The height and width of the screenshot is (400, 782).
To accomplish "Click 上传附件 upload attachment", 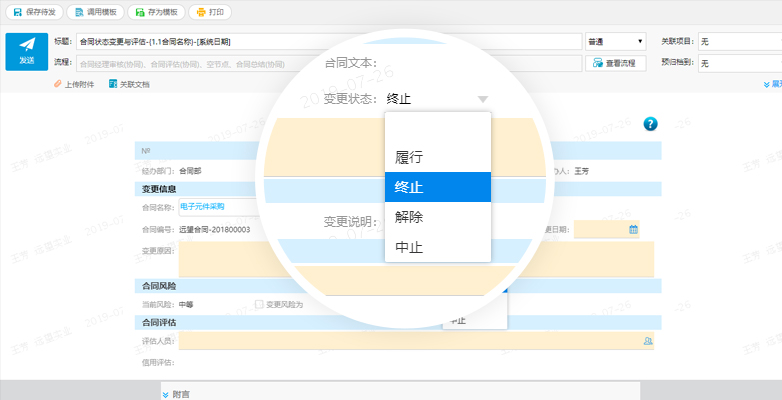I will (x=74, y=85).
